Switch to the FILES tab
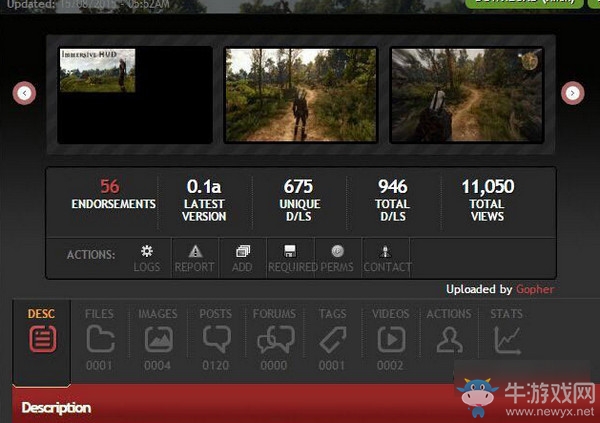Screen dimensions: 600x423 tap(100, 339)
